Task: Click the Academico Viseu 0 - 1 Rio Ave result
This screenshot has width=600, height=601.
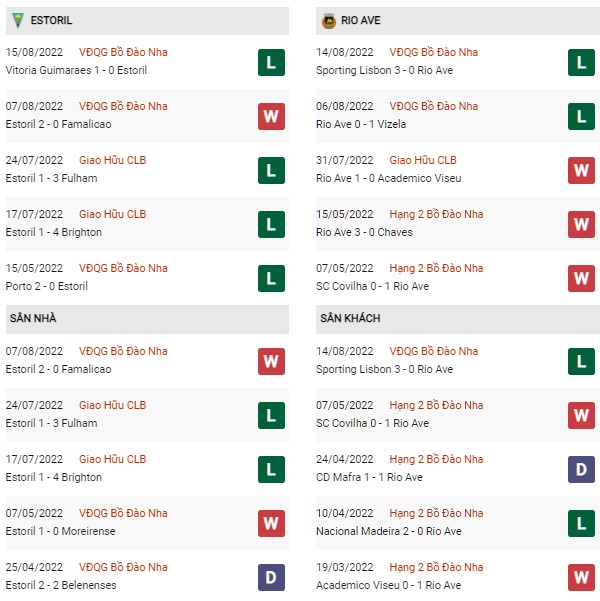Action: (x=389, y=585)
